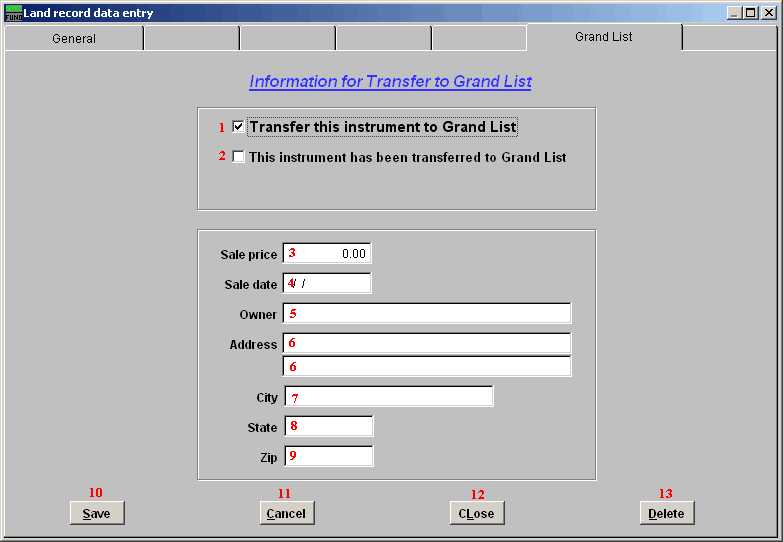Maximize the Land record data entry window
Image resolution: width=783 pixels, height=542 pixels.
coord(750,13)
